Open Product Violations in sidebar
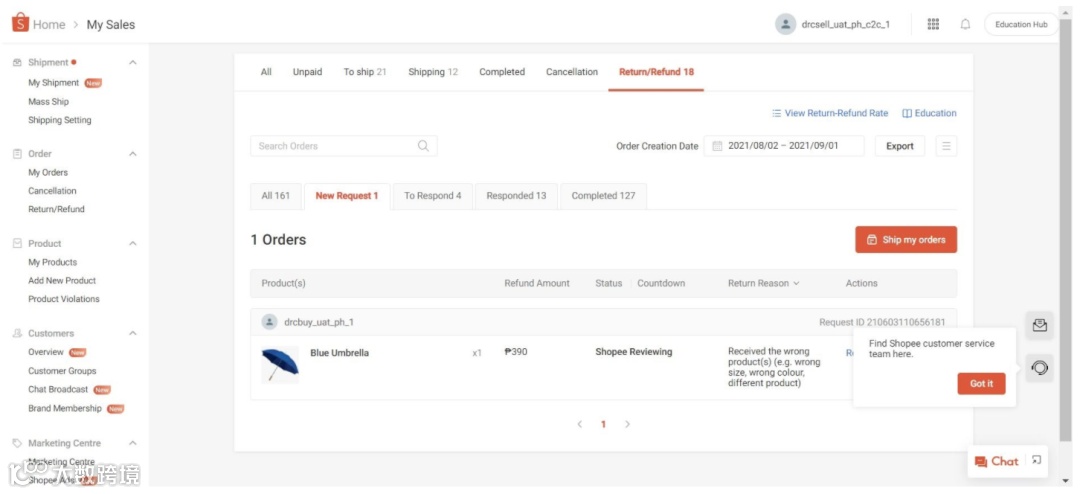Image resolution: width=1080 pixels, height=494 pixels. tap(64, 299)
